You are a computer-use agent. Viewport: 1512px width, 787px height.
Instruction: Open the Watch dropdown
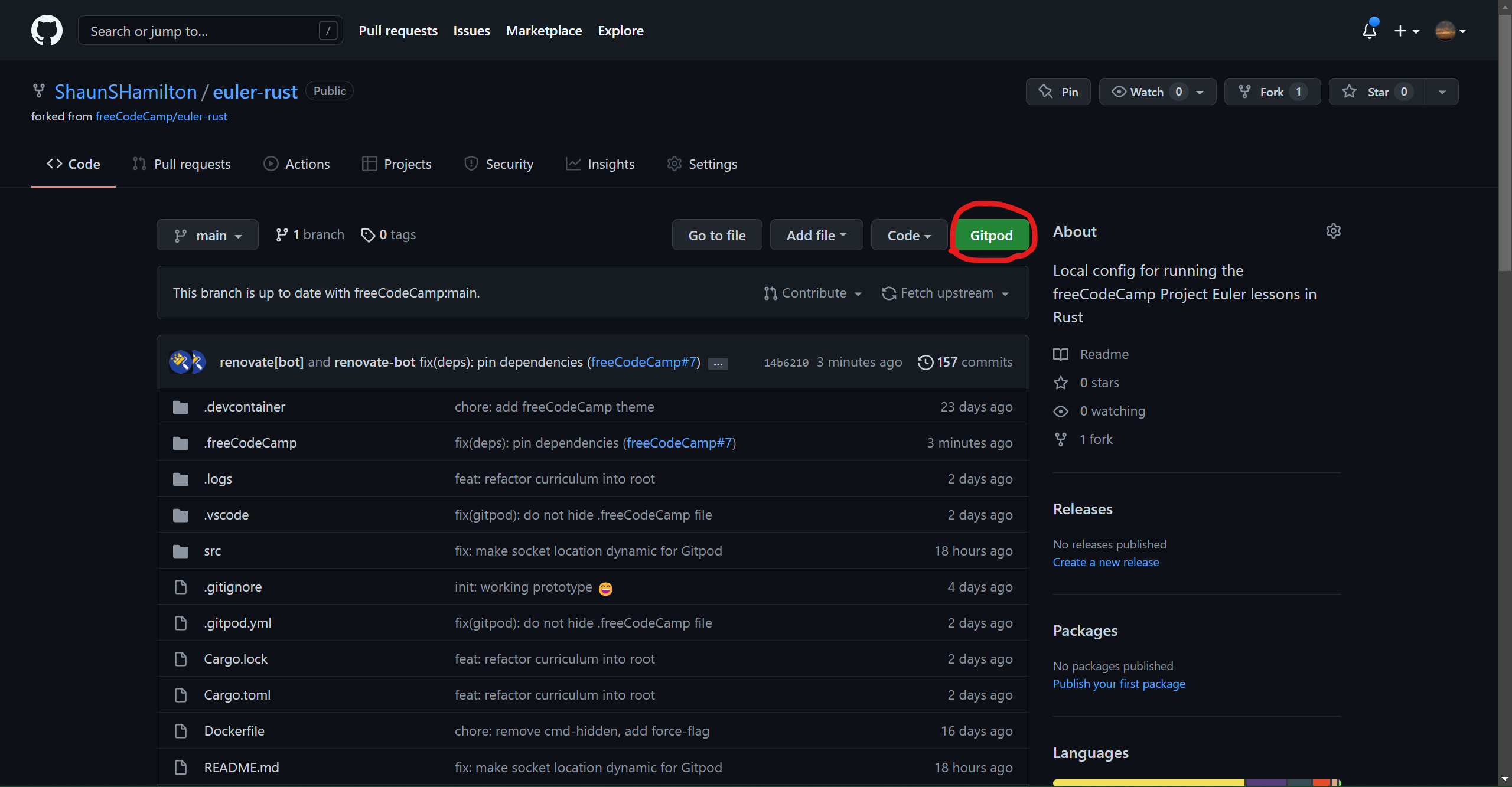click(x=1157, y=92)
